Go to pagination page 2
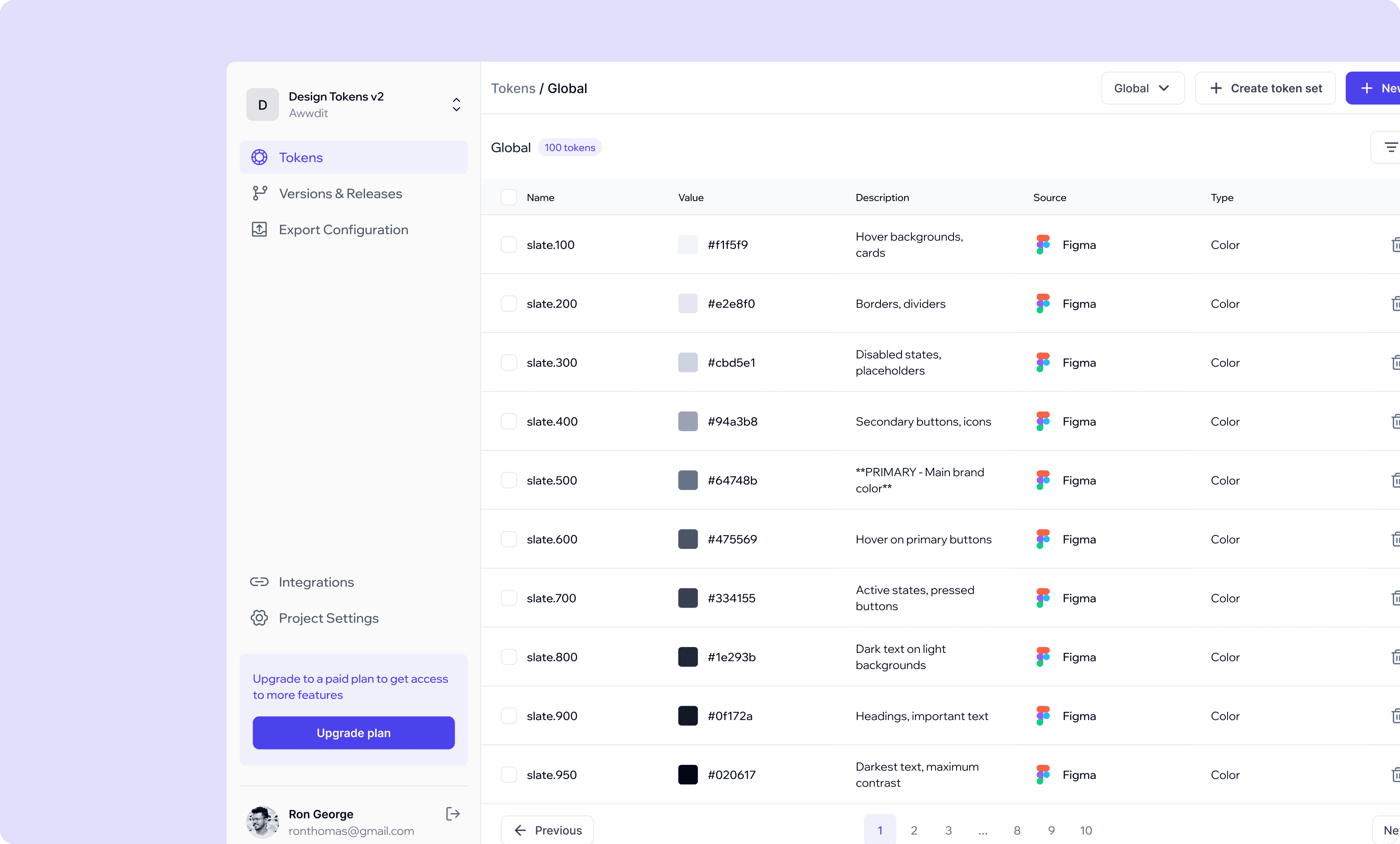Image resolution: width=1400 pixels, height=844 pixels. click(914, 831)
